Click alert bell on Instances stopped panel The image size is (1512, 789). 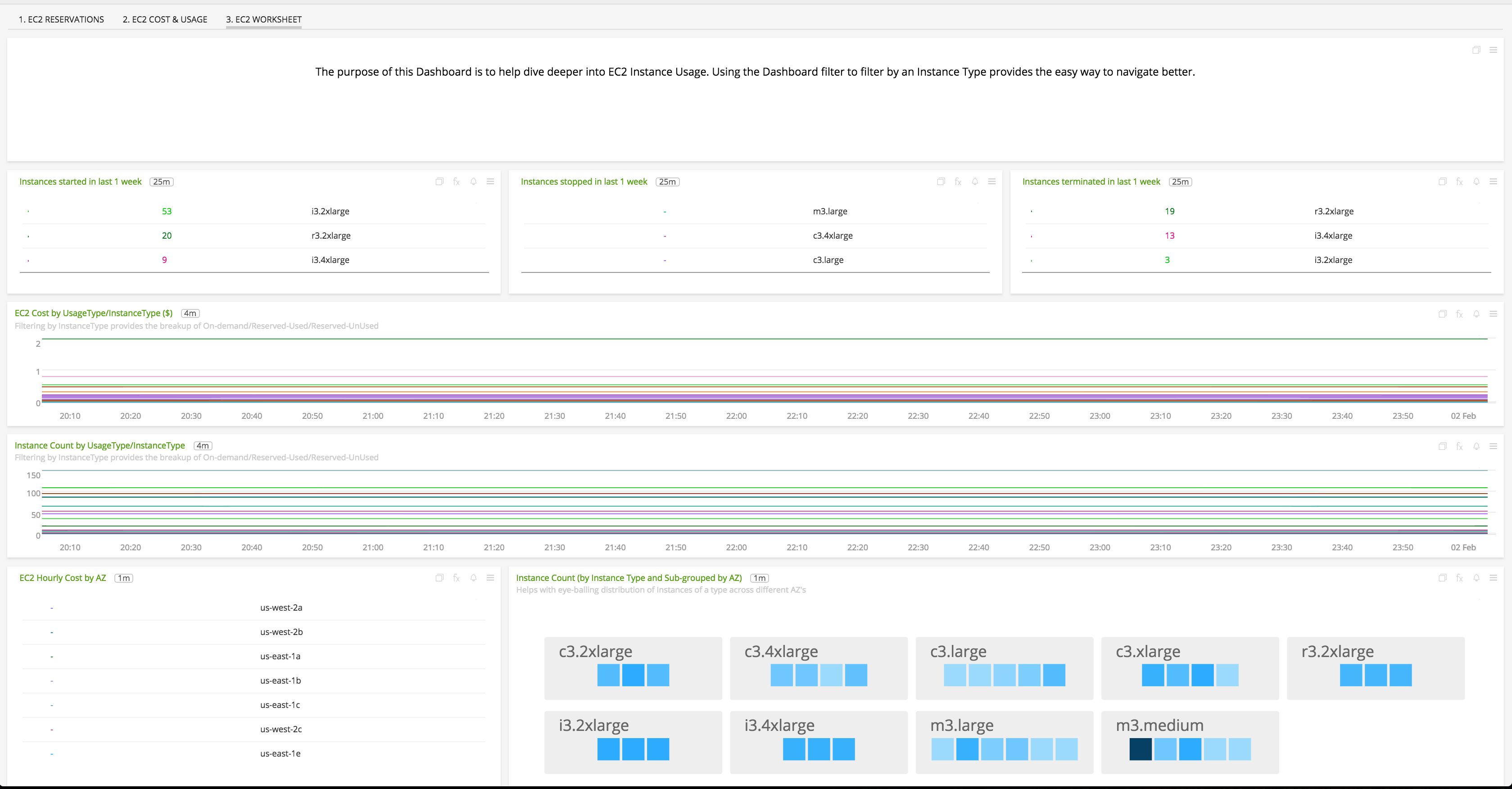point(974,182)
